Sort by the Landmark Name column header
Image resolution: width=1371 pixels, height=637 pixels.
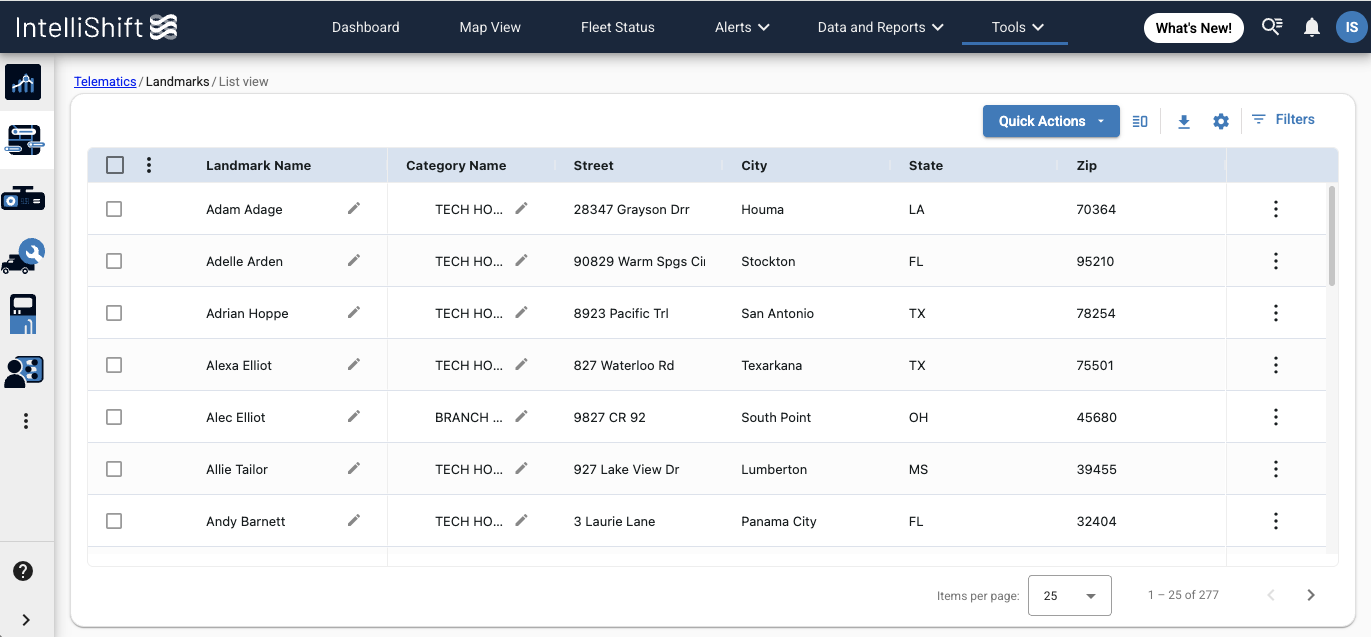click(258, 165)
